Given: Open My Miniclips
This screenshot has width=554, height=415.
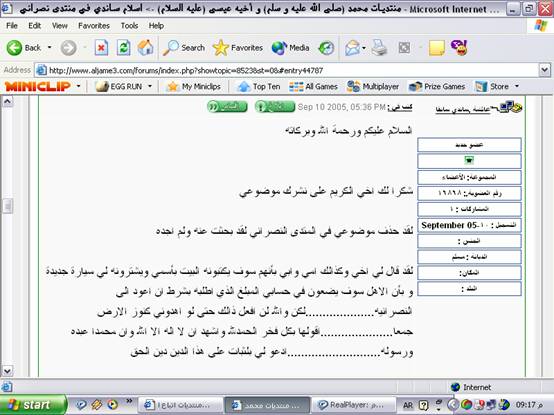Looking at the screenshot, I should pos(194,87).
